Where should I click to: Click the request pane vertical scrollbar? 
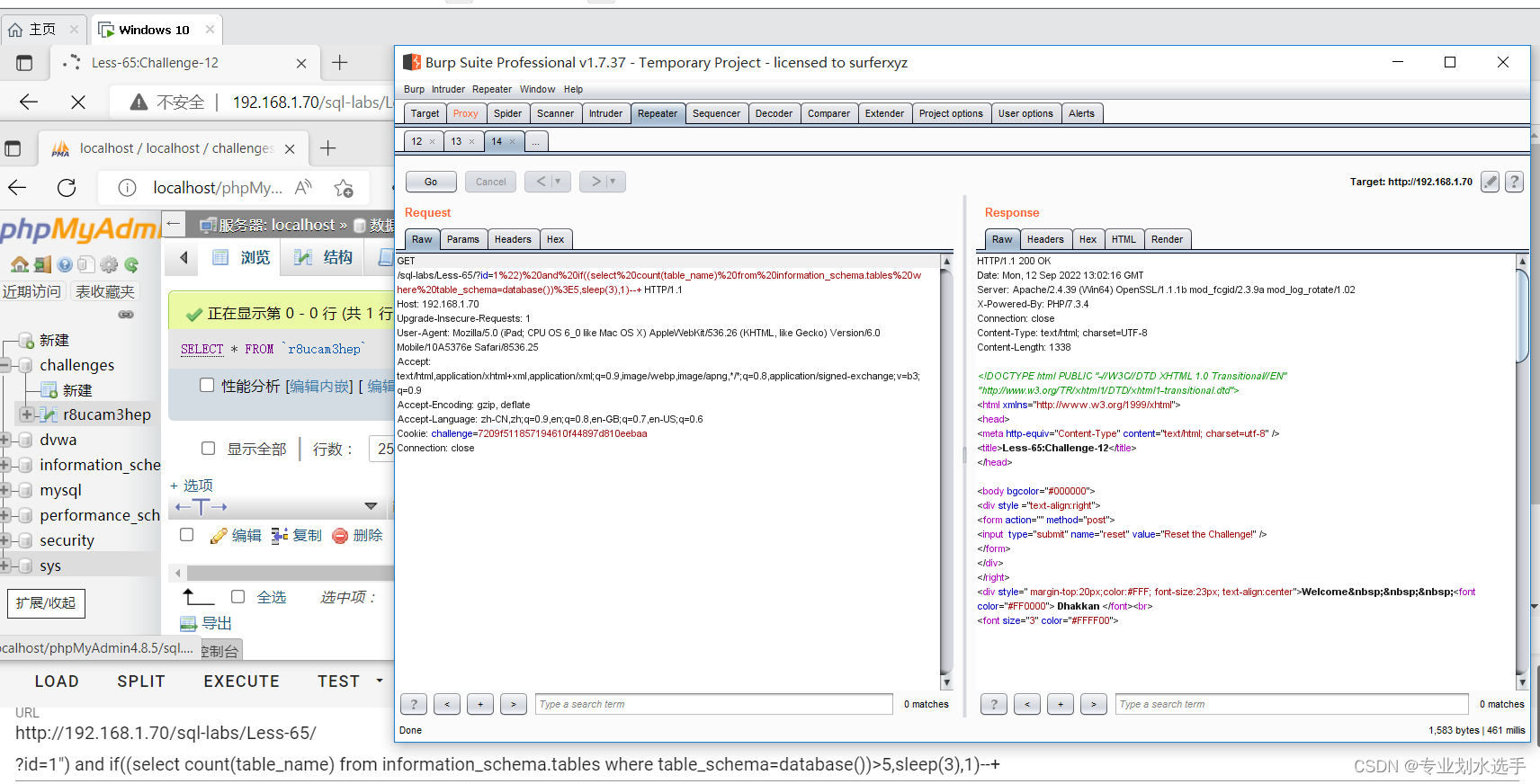(945, 472)
